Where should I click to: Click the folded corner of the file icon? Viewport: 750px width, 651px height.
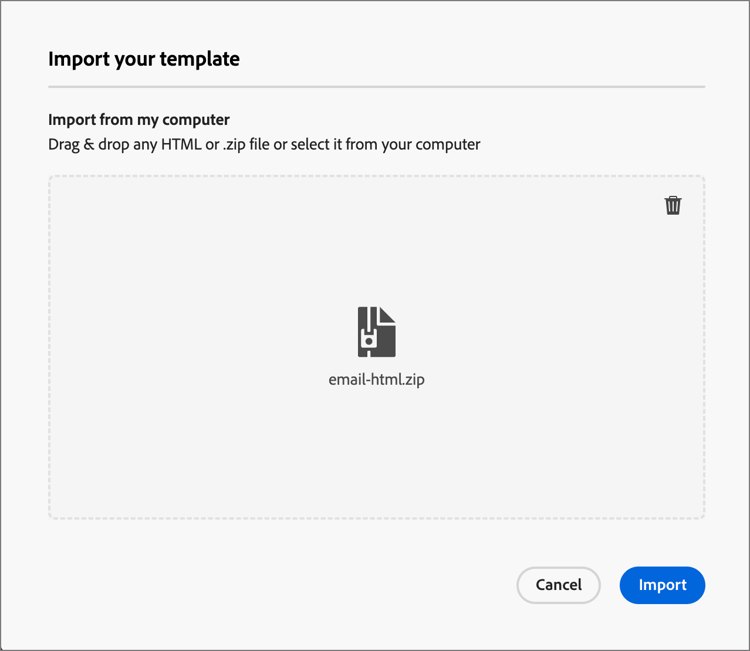coord(387,314)
